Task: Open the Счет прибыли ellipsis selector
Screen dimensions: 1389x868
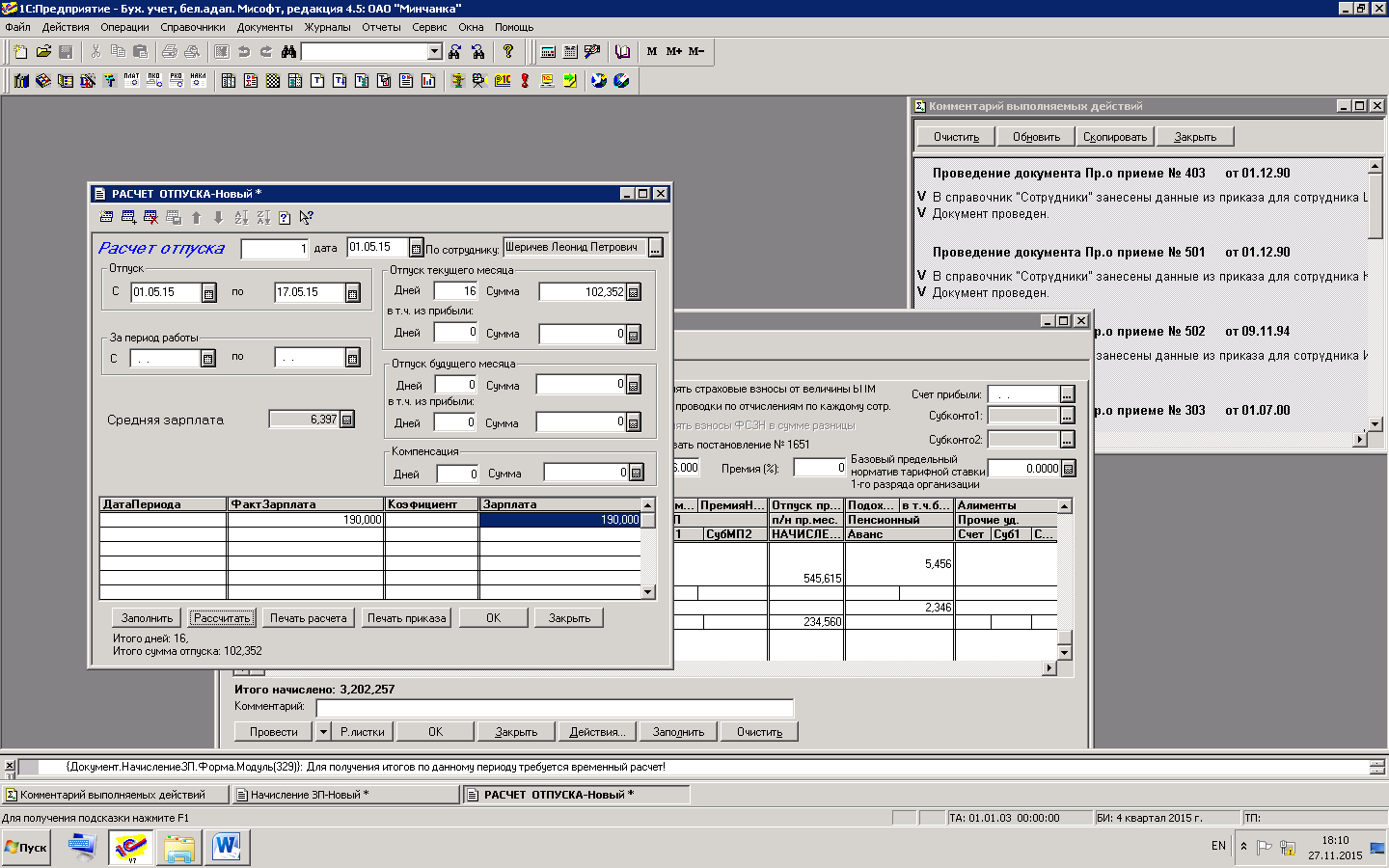Action: tap(1067, 394)
